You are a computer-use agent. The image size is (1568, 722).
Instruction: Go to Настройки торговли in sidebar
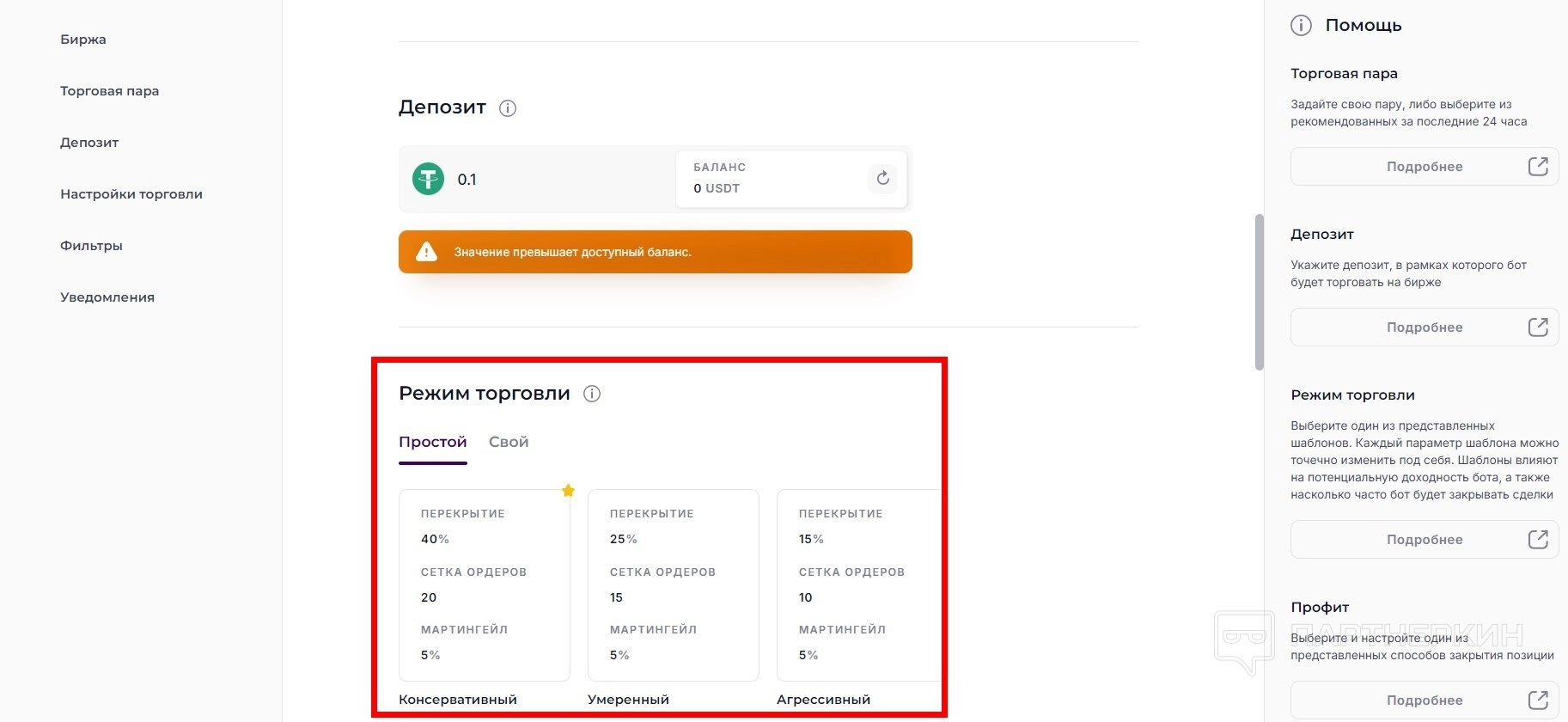(131, 194)
